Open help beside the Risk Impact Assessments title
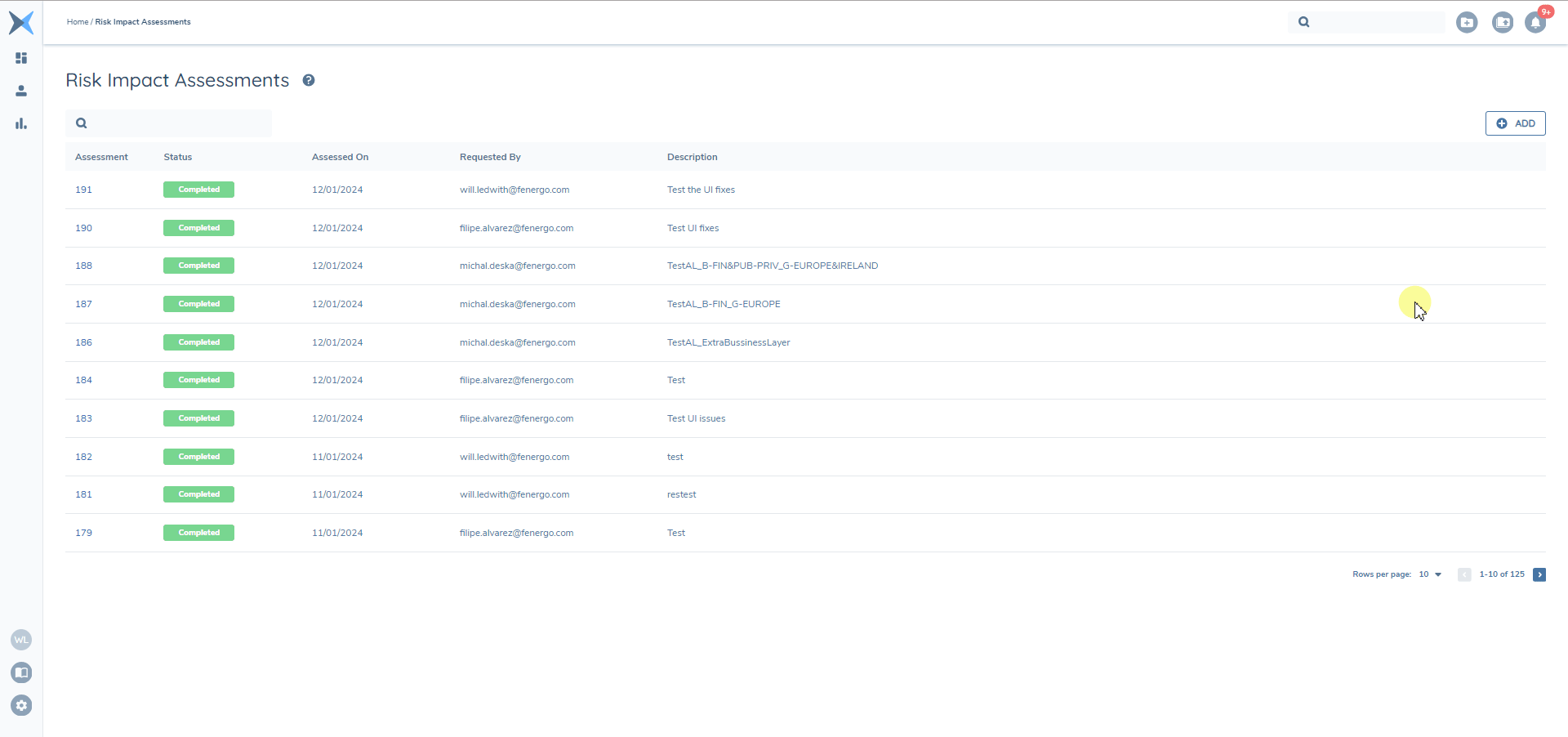Image resolution: width=1568 pixels, height=737 pixels. [x=309, y=79]
